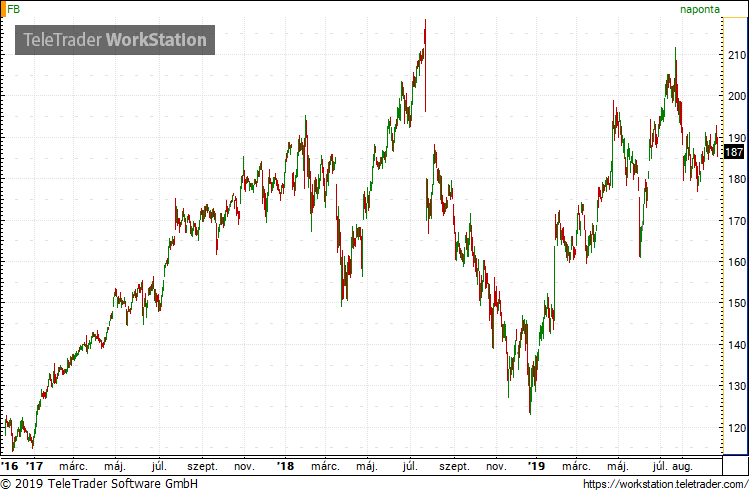Click the 190 price axis label

tap(737, 138)
